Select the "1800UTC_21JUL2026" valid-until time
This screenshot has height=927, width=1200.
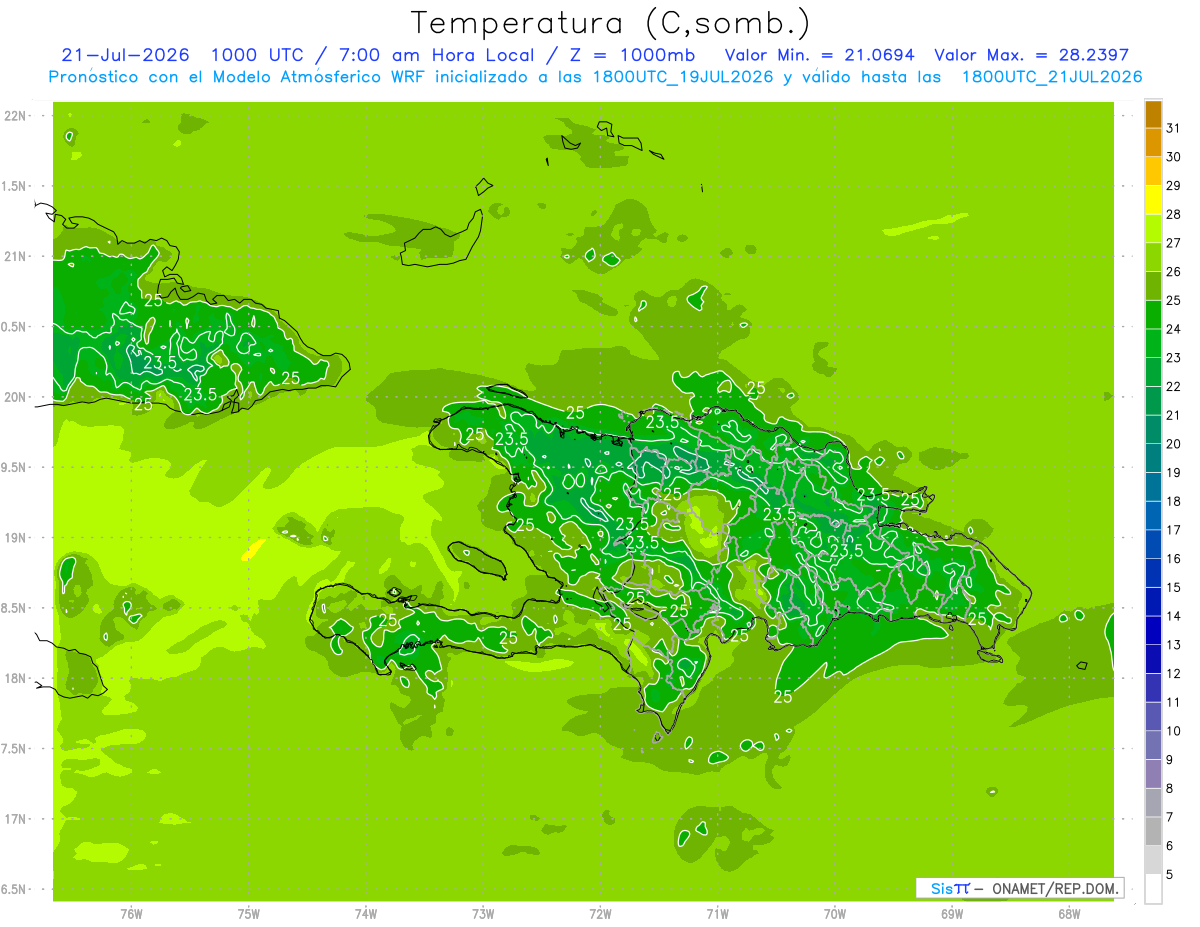pyautogui.click(x=1051, y=77)
